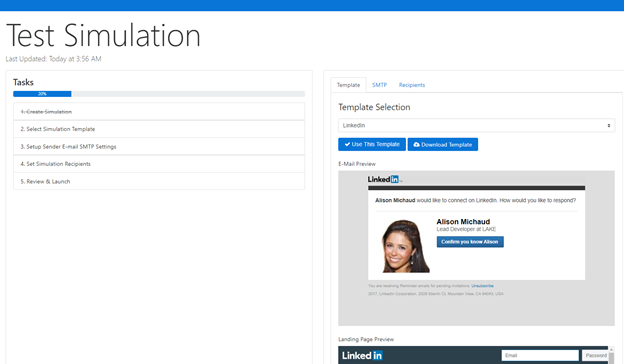624x364 pixels.
Task: Click the checkmark icon in Use This Template
Action: pyautogui.click(x=347, y=144)
